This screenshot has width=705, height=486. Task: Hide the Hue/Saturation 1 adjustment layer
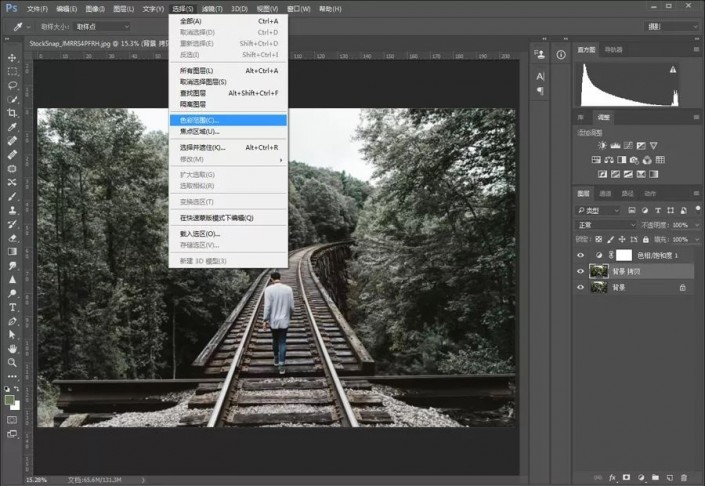pos(582,255)
